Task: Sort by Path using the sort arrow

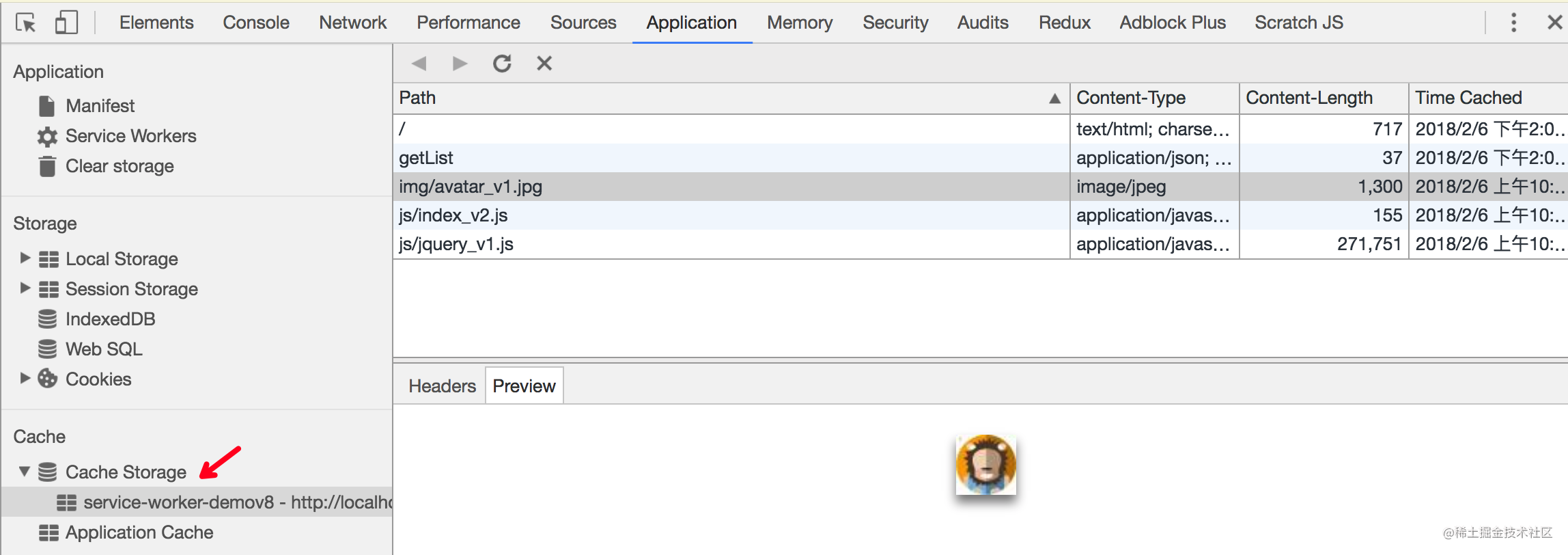Action: 1054,98
